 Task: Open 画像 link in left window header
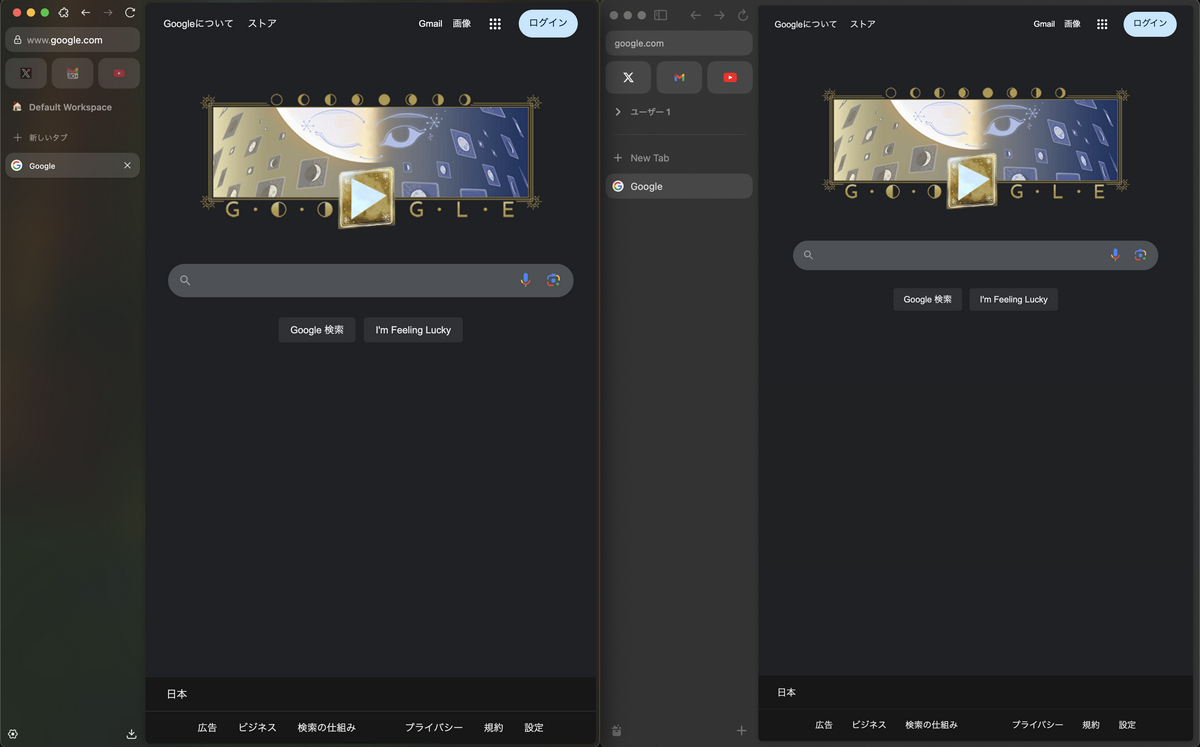[461, 23]
